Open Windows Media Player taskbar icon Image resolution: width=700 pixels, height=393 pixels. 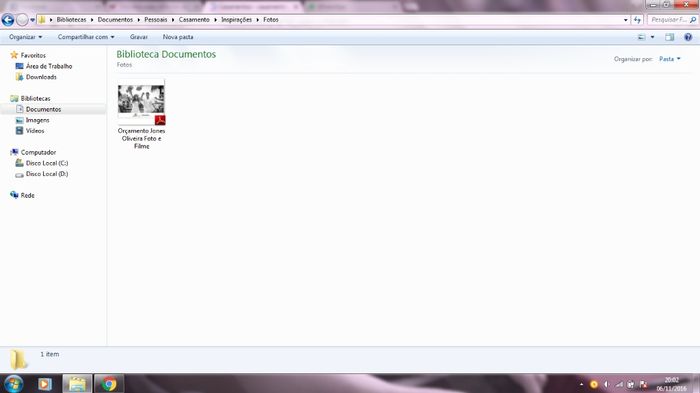pos(45,384)
